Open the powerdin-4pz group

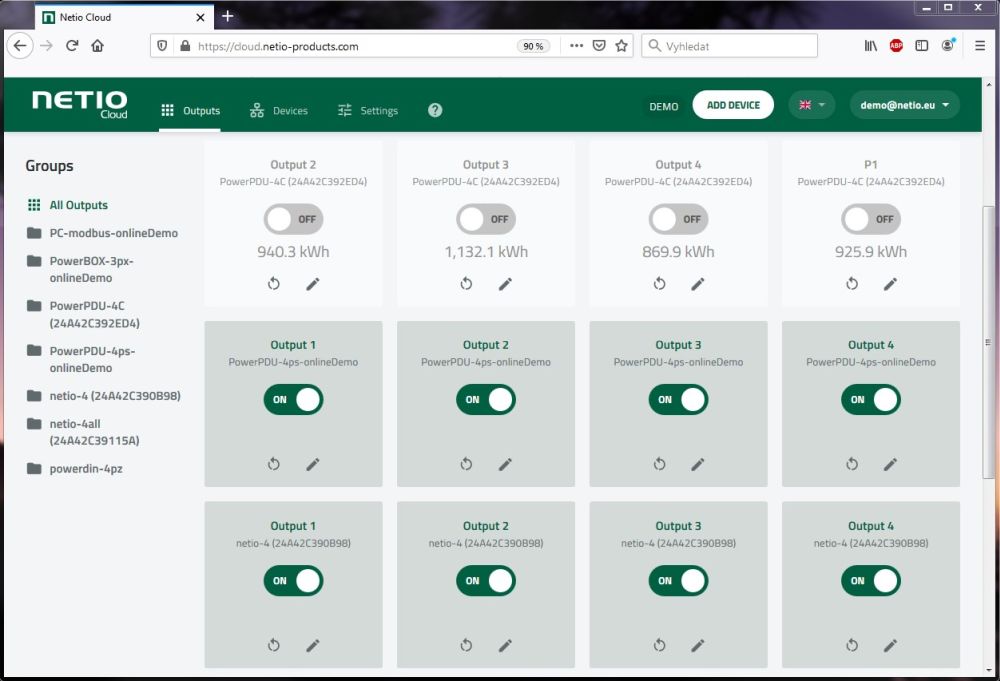[x=75, y=469]
